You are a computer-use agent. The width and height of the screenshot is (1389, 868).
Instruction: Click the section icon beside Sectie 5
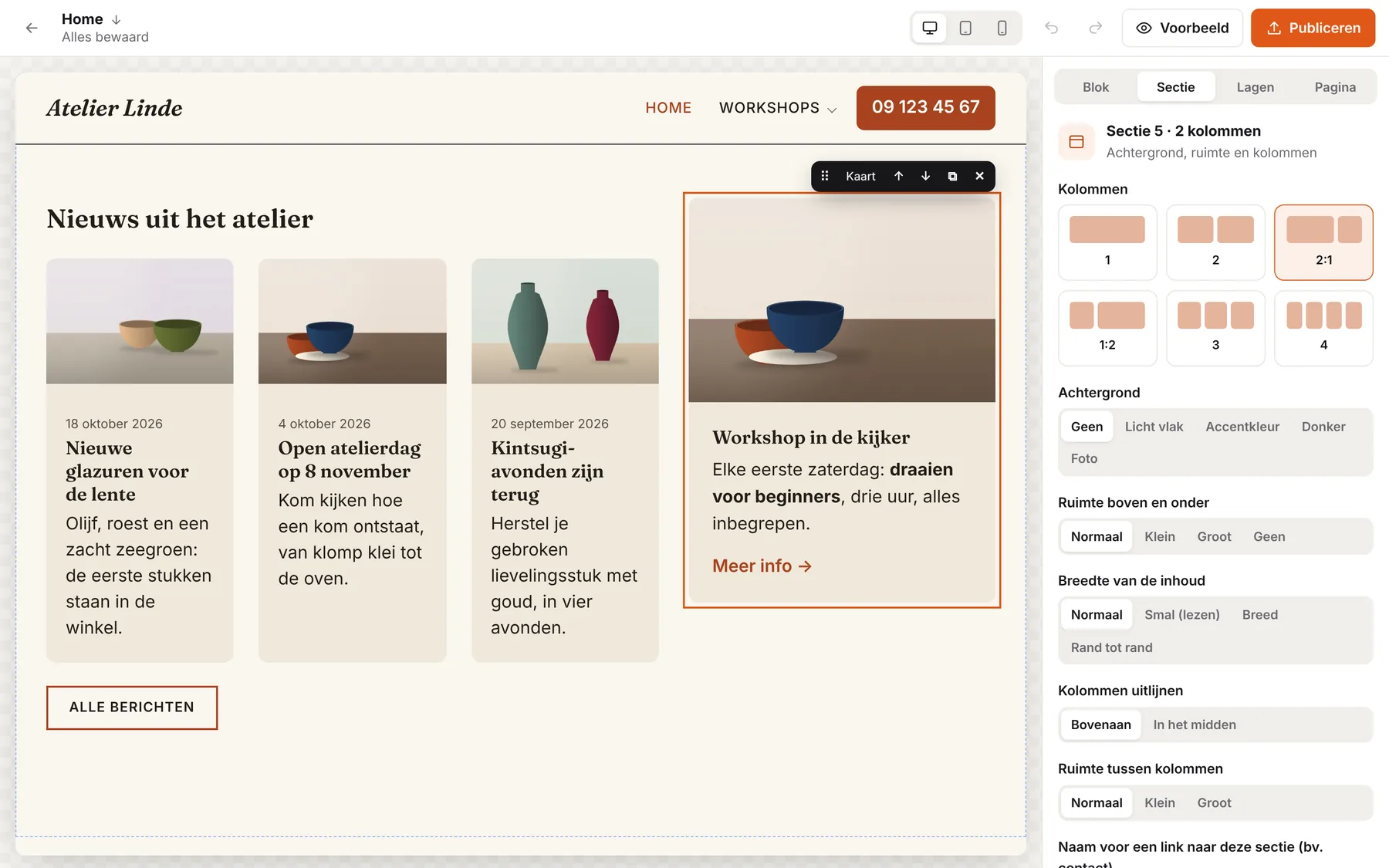tap(1076, 142)
